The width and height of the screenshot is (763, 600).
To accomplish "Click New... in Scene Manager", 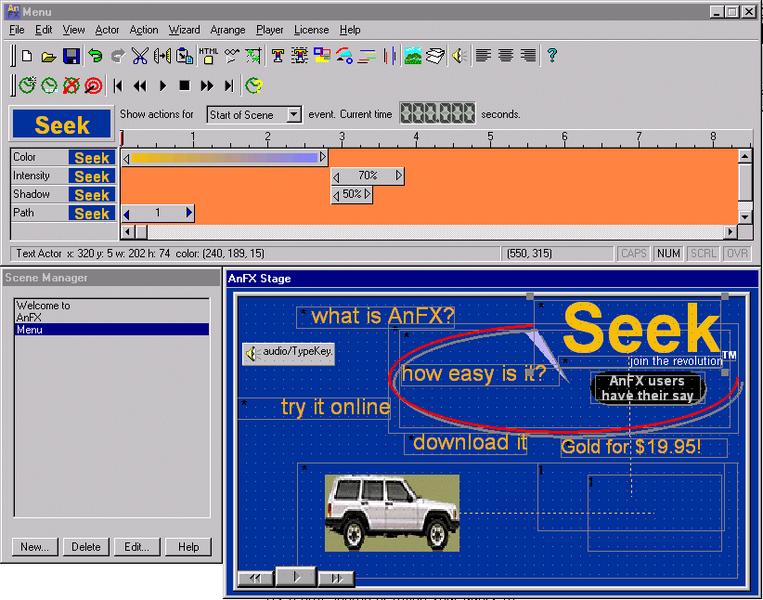I will (35, 547).
